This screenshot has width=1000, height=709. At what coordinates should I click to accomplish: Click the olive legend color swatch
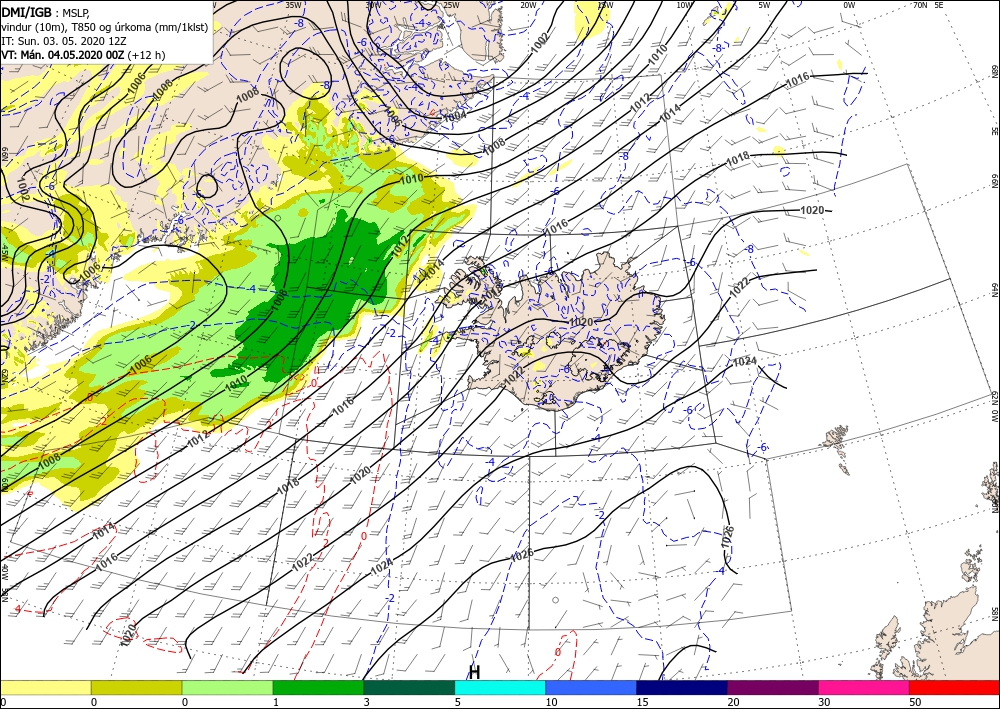[x=136, y=687]
